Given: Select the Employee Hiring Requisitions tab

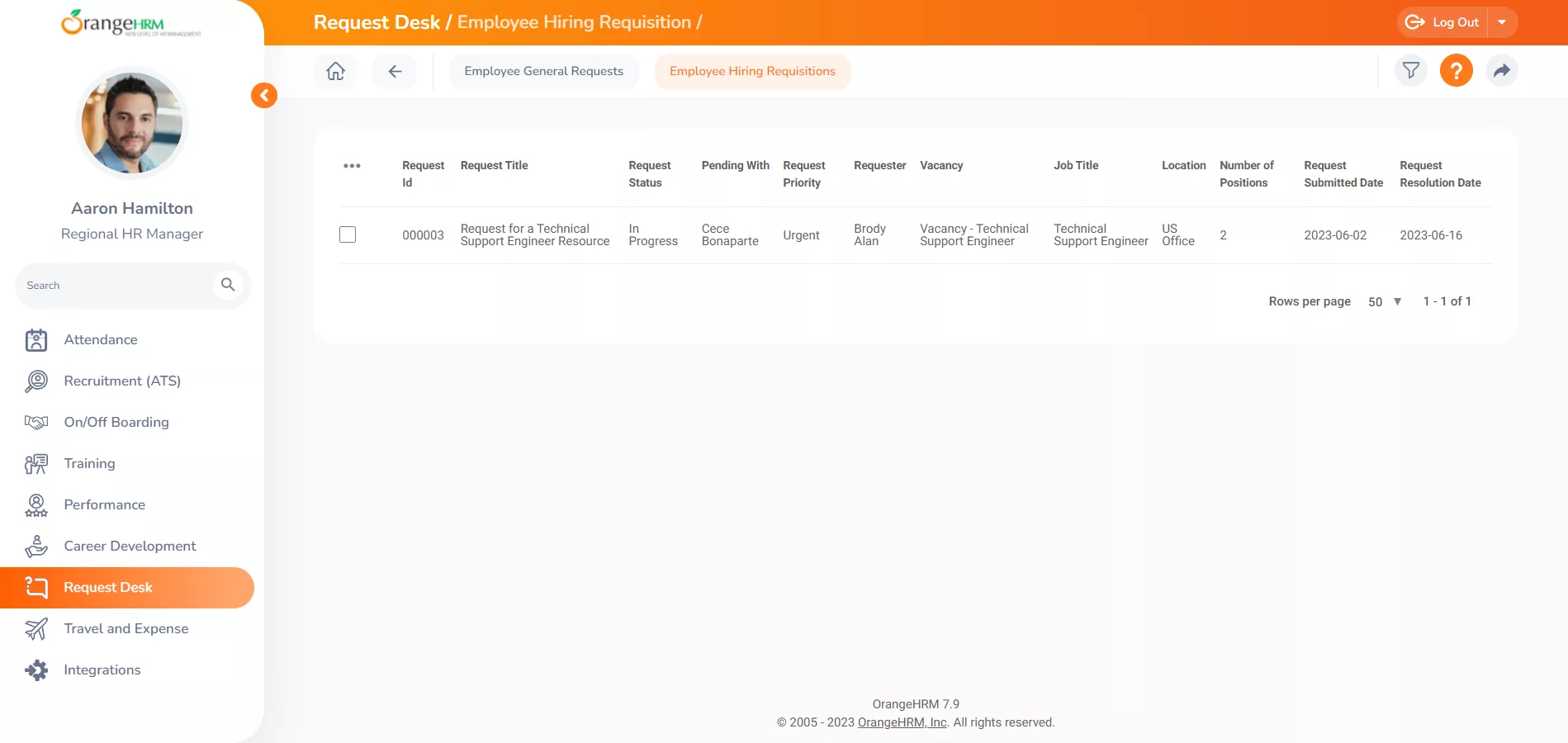Looking at the screenshot, I should (x=752, y=71).
